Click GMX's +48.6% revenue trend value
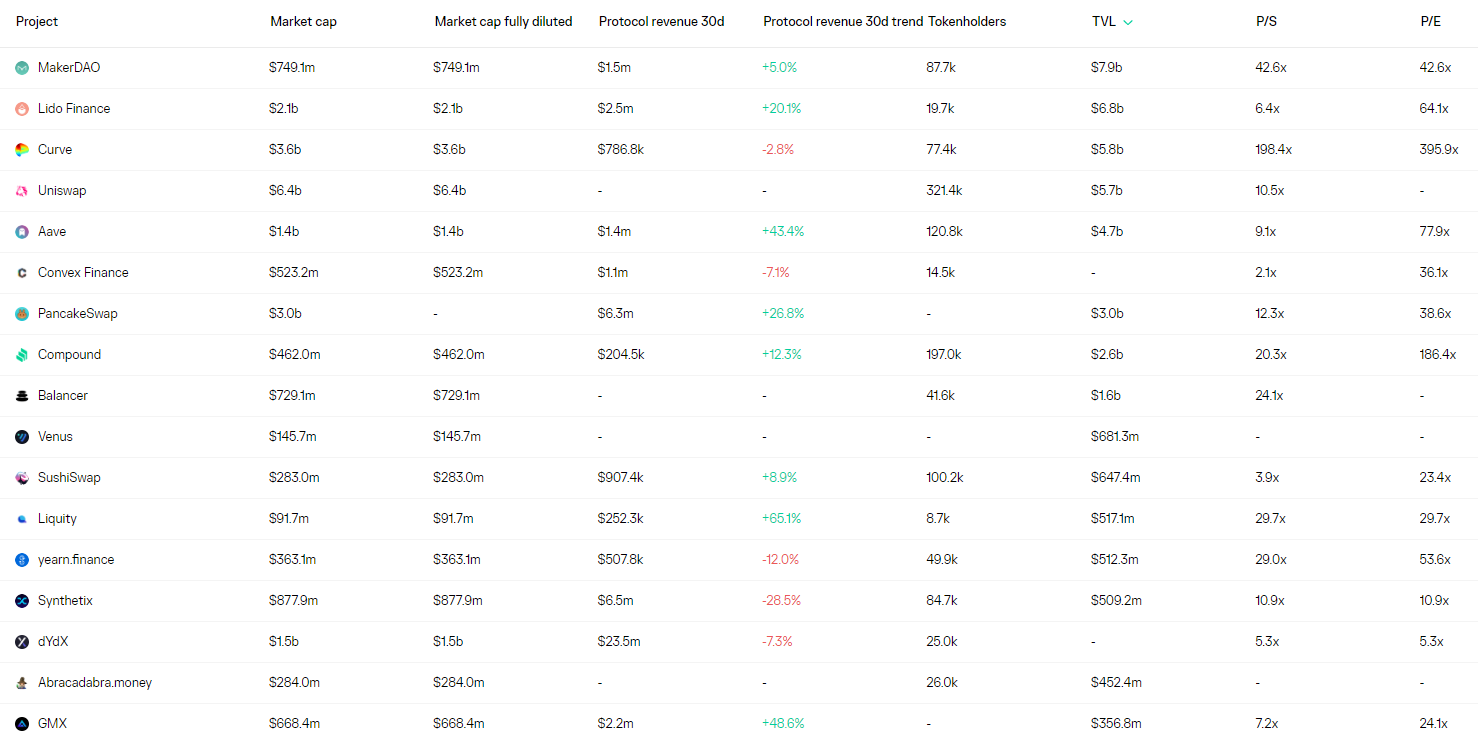This screenshot has height=744, width=1478. pyautogui.click(x=783, y=724)
